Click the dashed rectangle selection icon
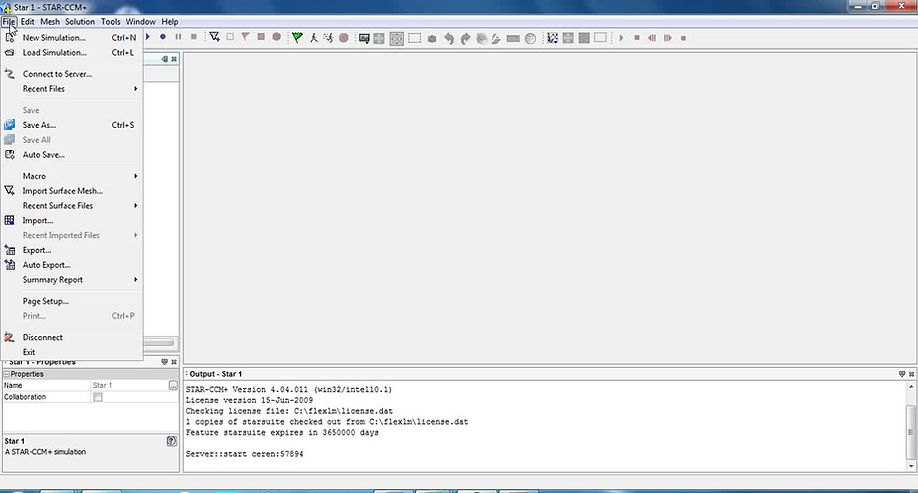Screen dimensions: 918x493 (415, 38)
